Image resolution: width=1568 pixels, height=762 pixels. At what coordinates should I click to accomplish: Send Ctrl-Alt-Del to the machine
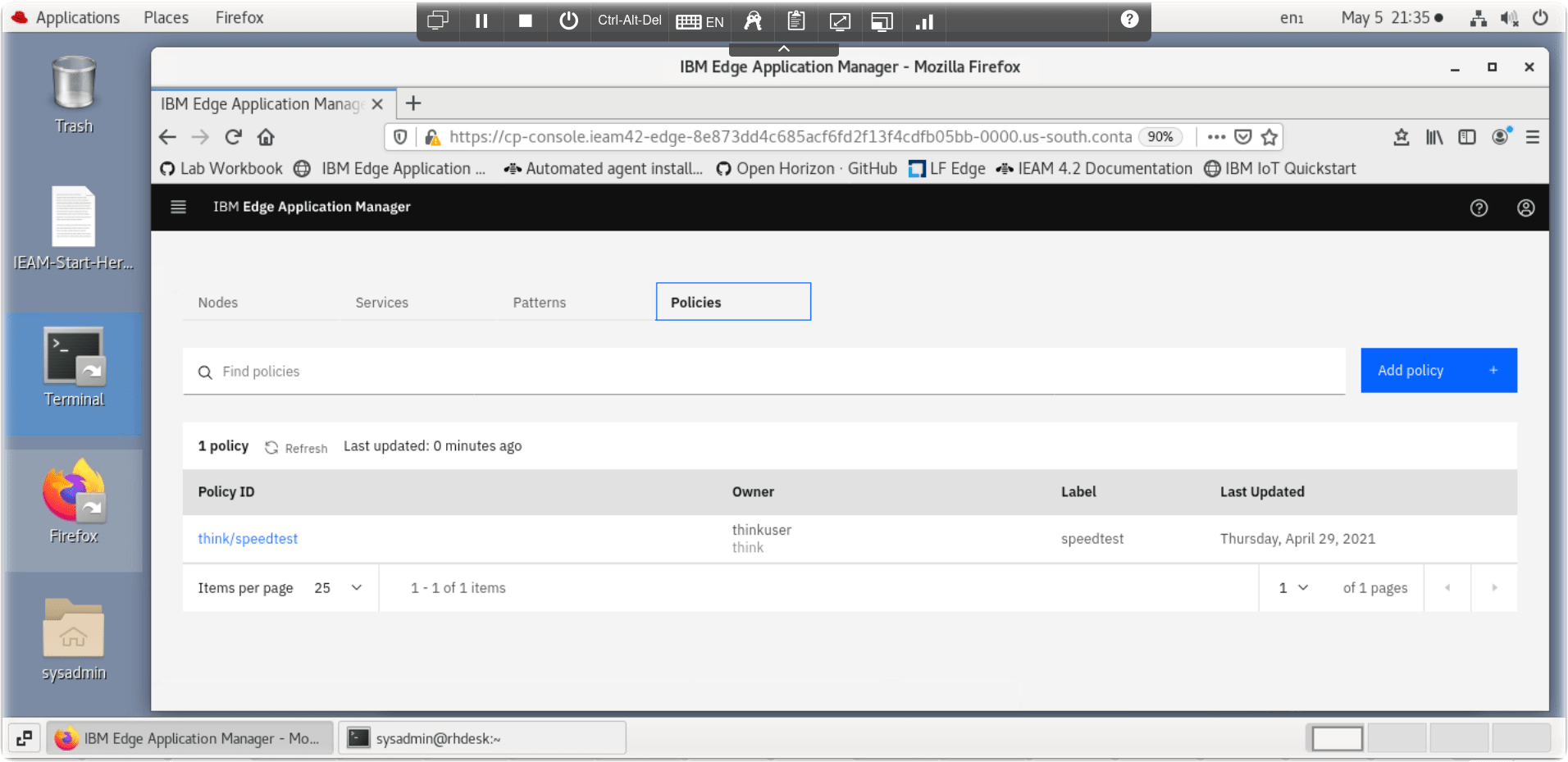tap(629, 21)
